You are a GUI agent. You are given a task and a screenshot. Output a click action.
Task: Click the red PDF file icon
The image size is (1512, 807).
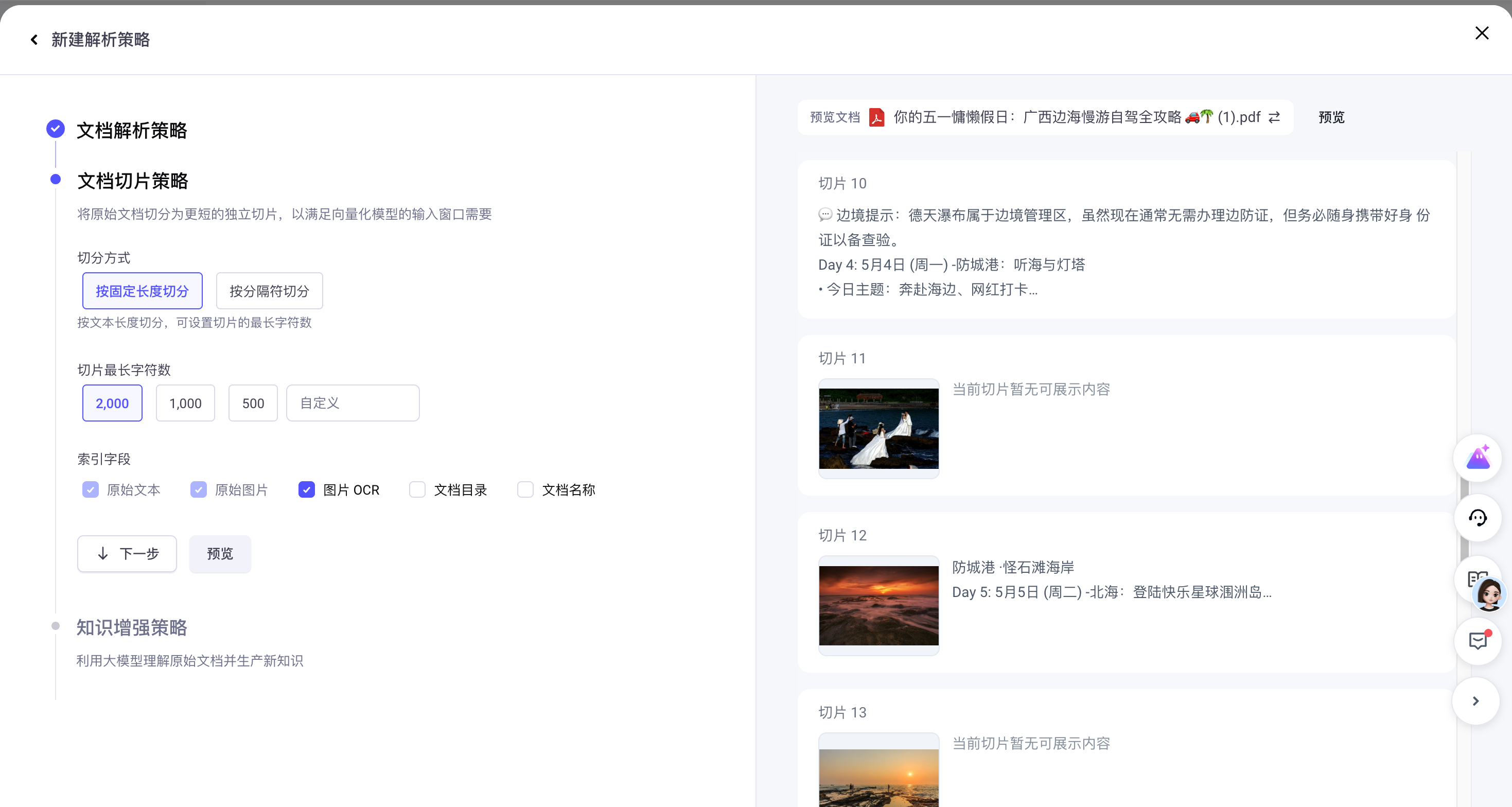[x=877, y=117]
